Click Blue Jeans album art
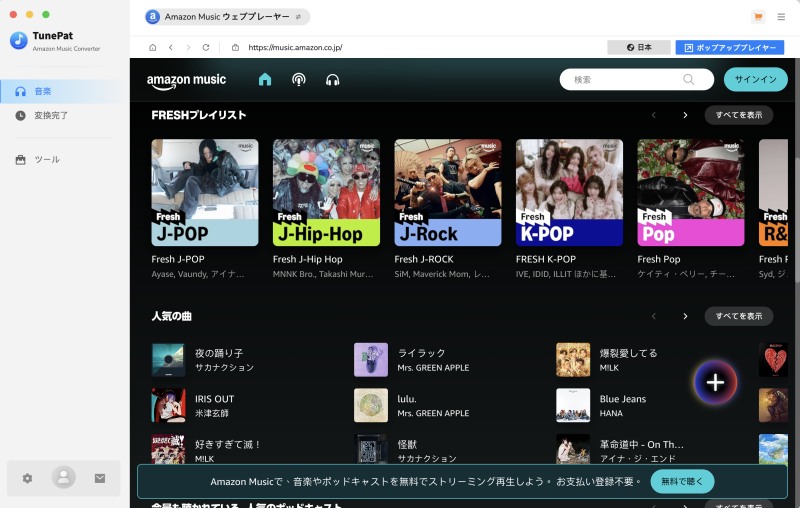This screenshot has height=508, width=800. (573, 405)
